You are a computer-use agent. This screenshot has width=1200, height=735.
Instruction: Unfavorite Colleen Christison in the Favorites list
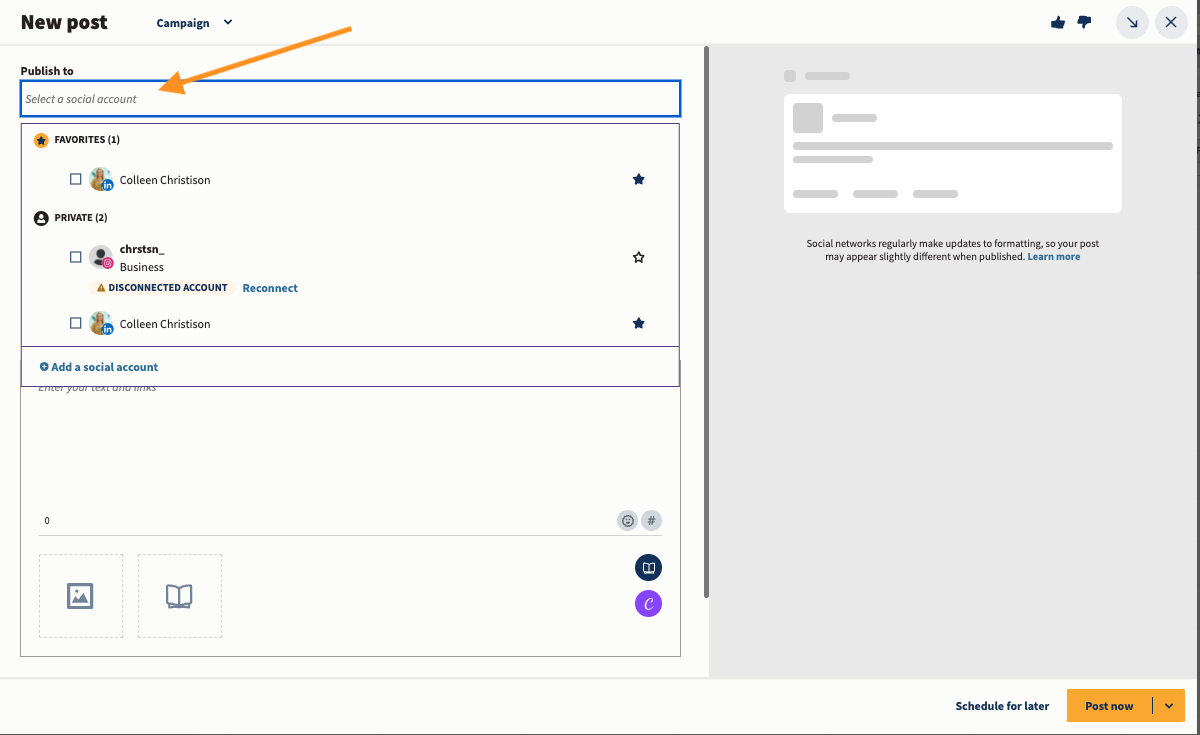(x=638, y=180)
